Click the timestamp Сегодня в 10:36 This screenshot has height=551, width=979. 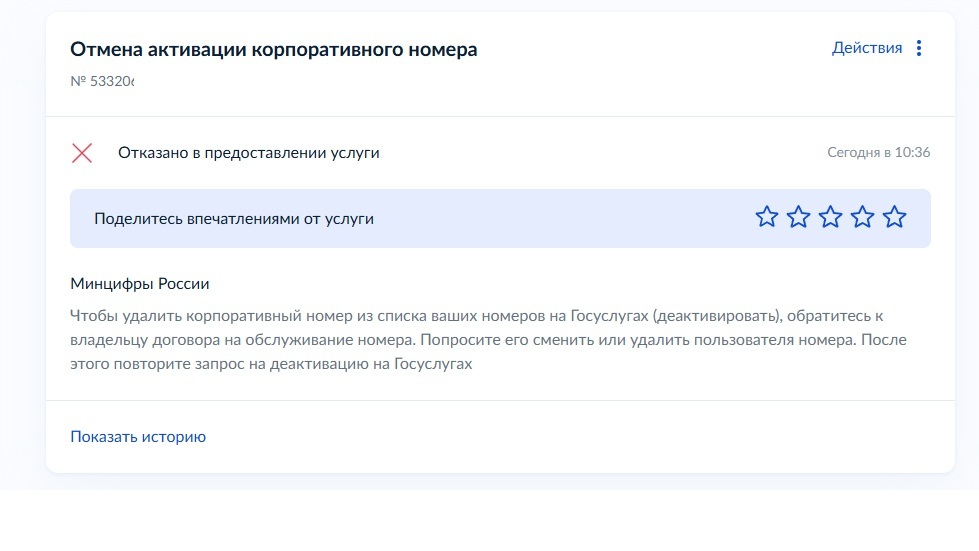(x=878, y=153)
